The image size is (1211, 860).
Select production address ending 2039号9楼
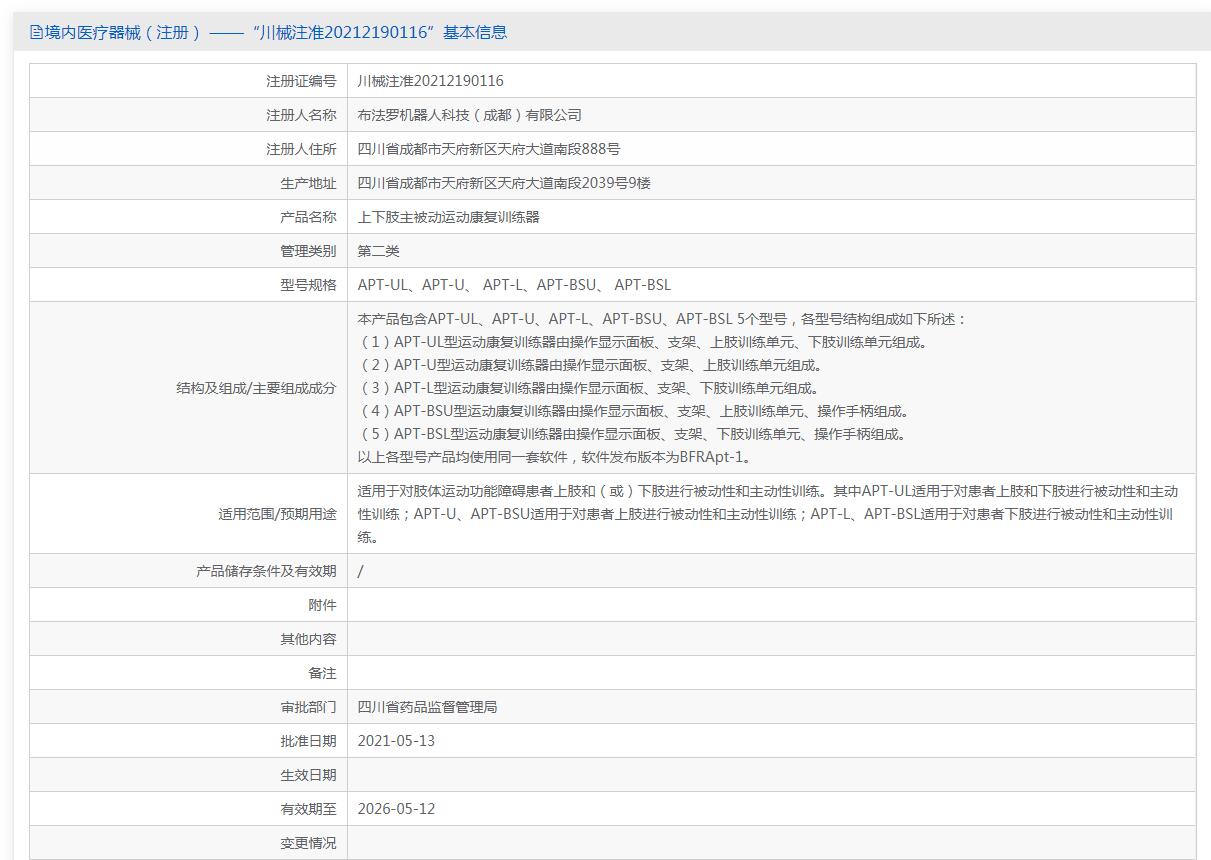pos(505,183)
